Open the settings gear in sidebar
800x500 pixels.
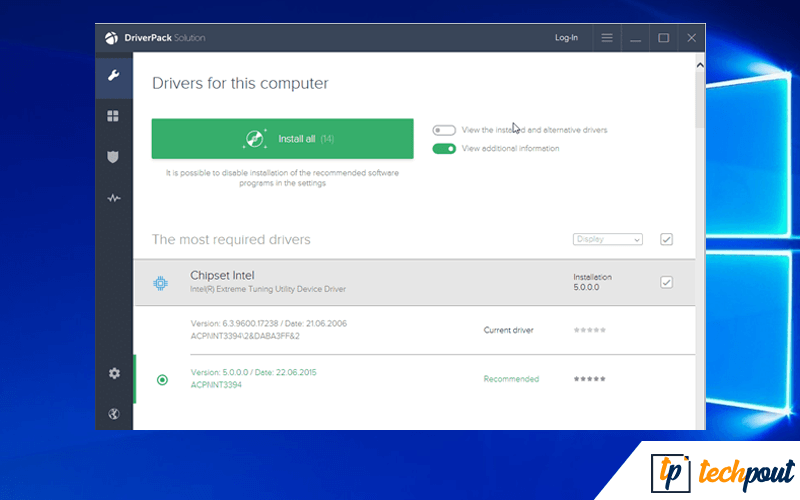[x=114, y=373]
